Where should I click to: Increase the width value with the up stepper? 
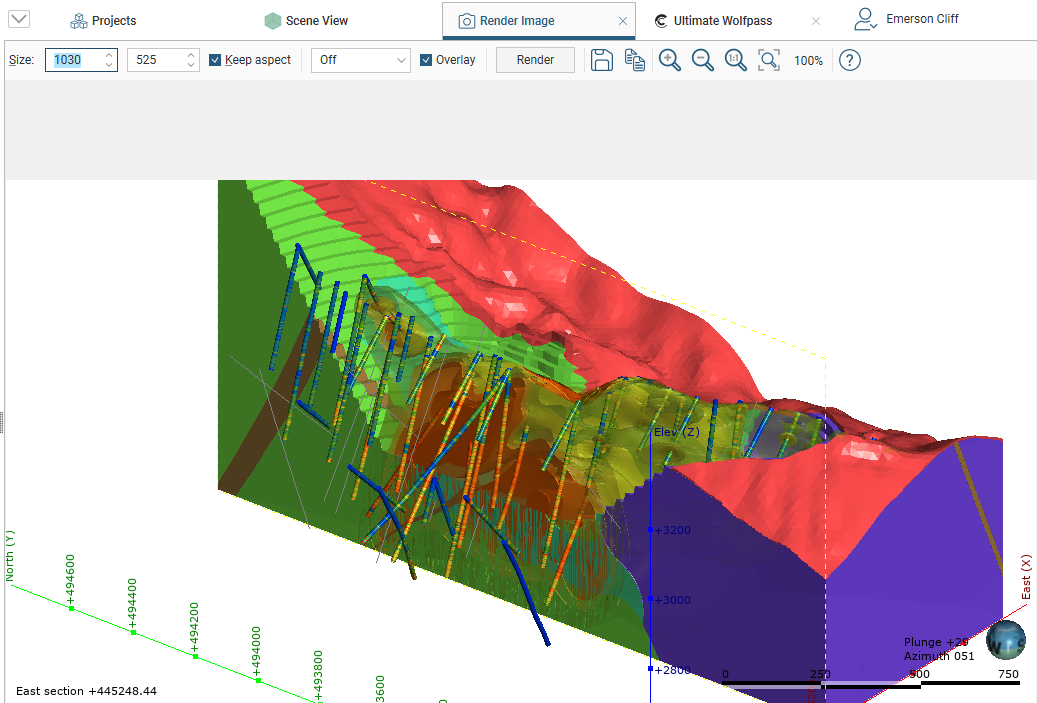tap(109, 55)
